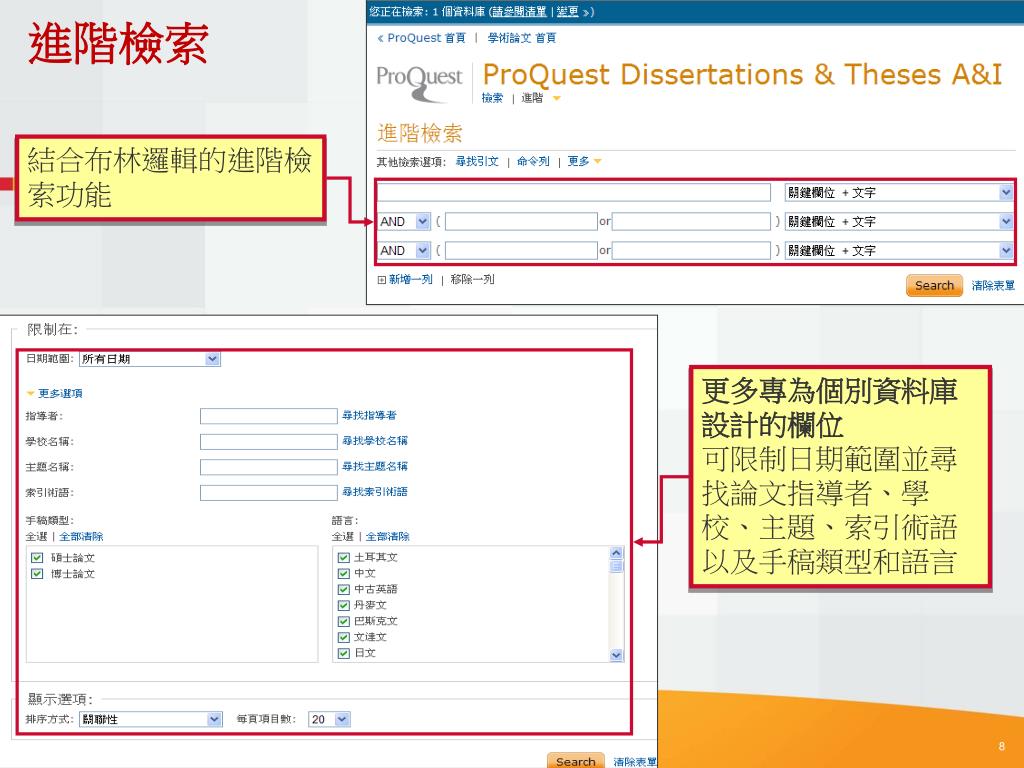Click 全部清除 under 語言
The image size is (1024, 768).
click(387, 537)
